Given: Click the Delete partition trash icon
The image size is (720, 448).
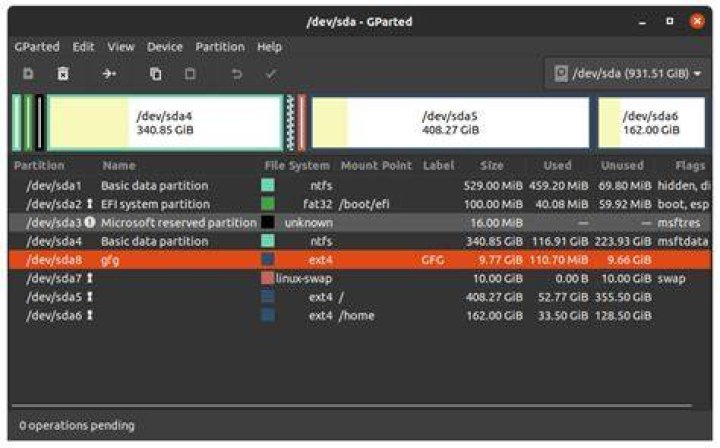Looking at the screenshot, I should (x=63, y=73).
